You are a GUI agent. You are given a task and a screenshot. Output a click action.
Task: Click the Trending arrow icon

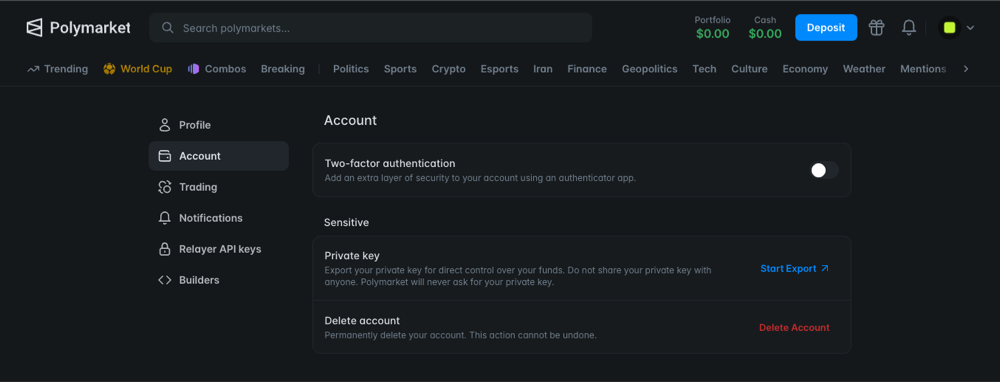pyautogui.click(x=33, y=69)
